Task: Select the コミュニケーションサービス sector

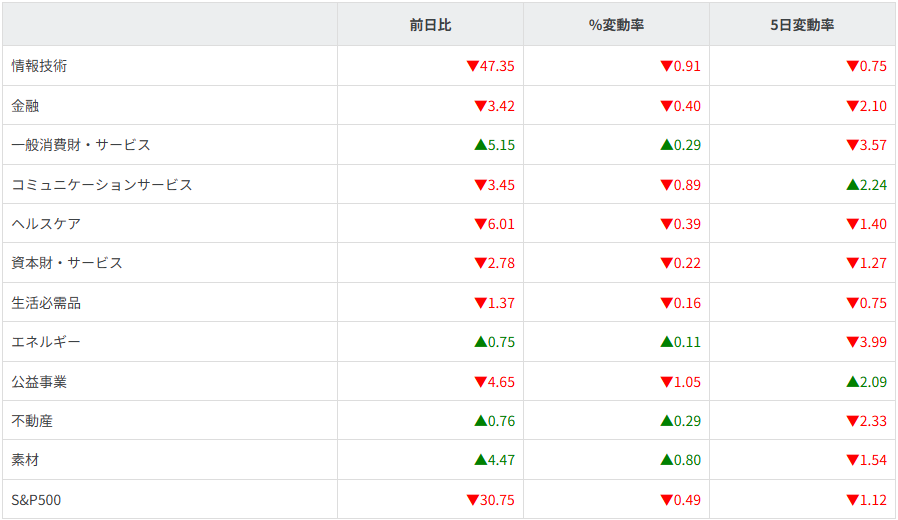Action: [101, 184]
